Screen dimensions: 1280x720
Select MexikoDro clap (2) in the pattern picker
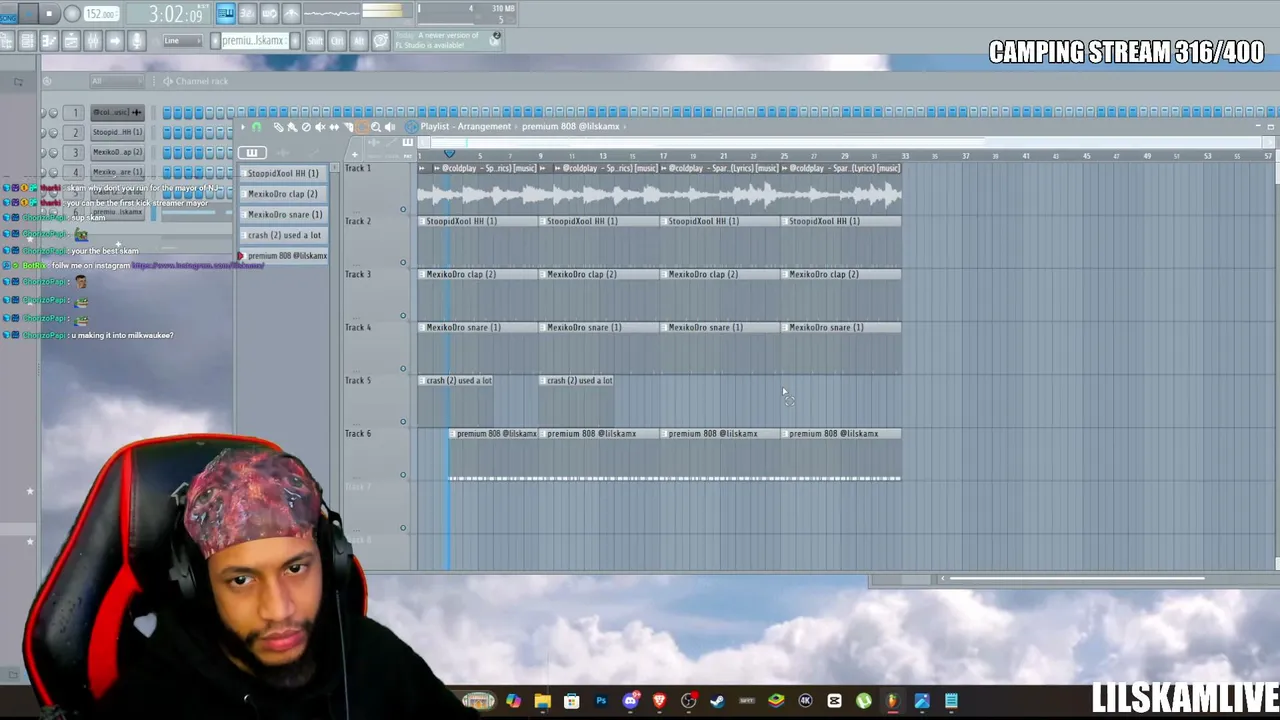(x=283, y=194)
